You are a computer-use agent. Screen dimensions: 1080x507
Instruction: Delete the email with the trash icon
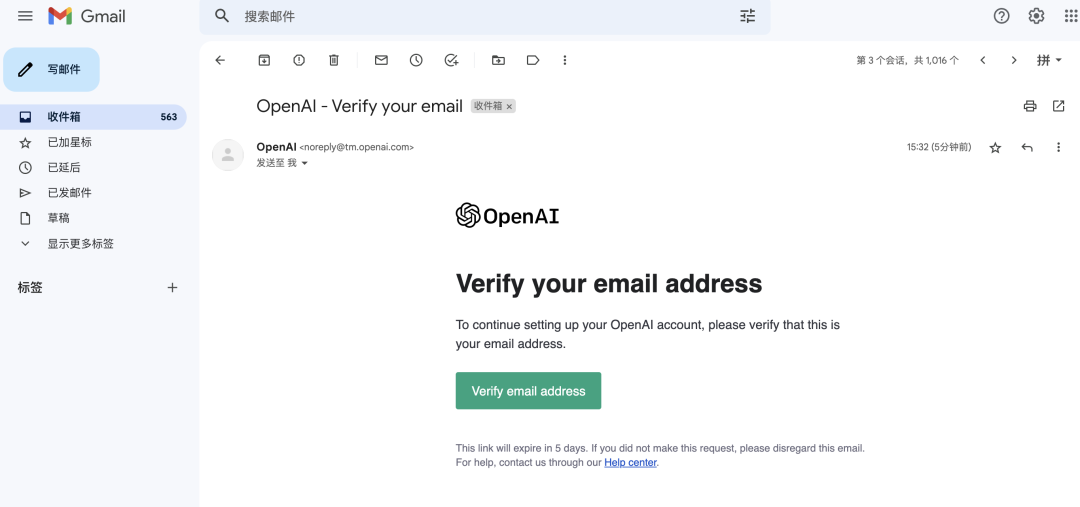[334, 60]
